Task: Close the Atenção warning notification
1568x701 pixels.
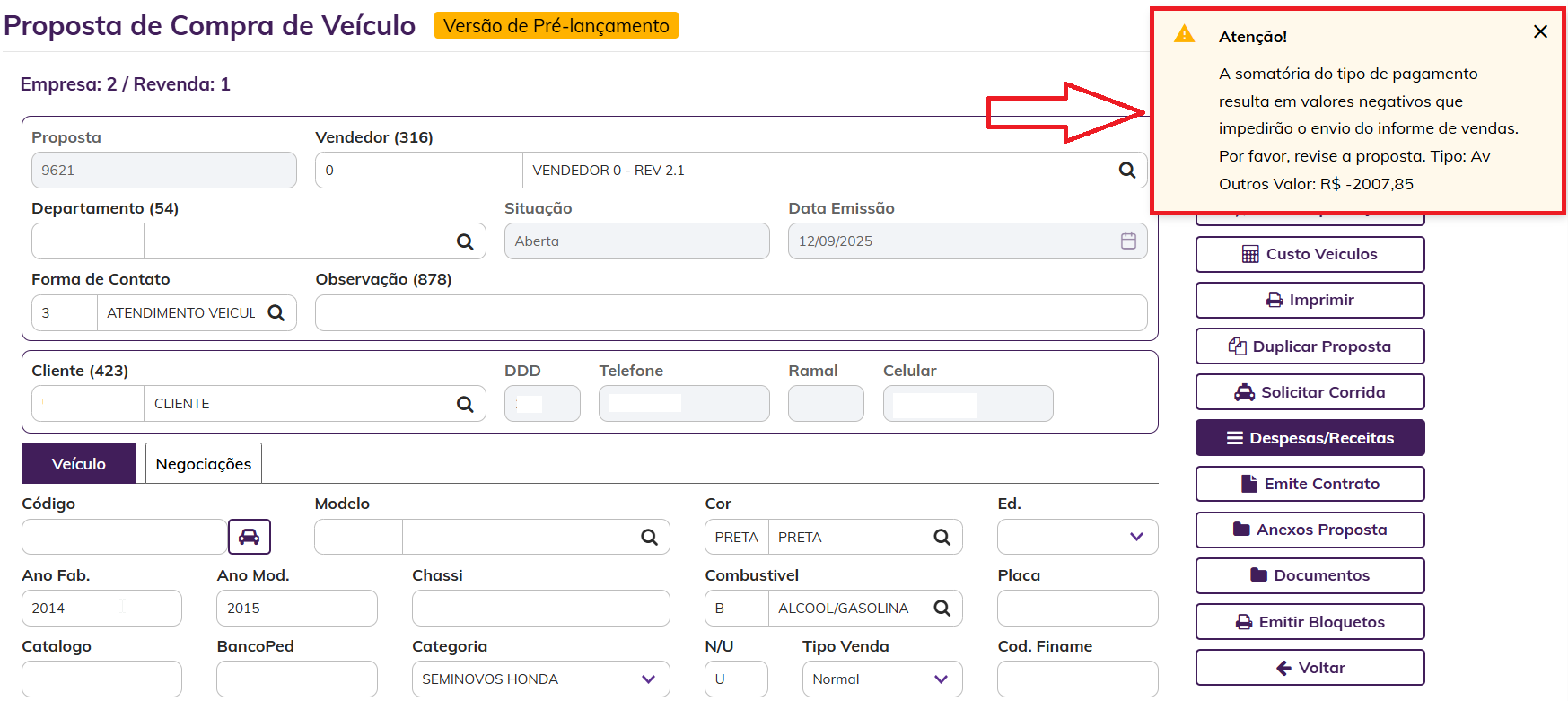Action: coord(1540,31)
